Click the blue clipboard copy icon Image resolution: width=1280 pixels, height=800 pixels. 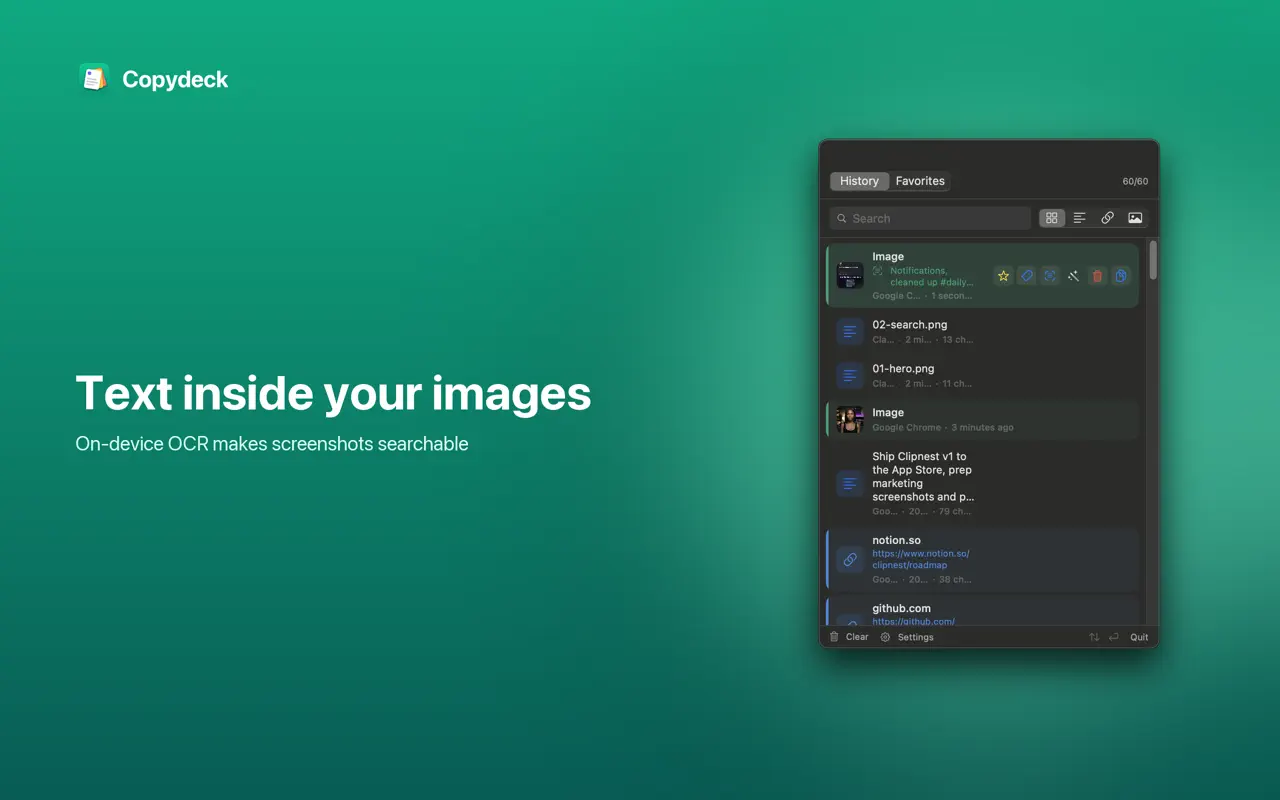[1120, 276]
